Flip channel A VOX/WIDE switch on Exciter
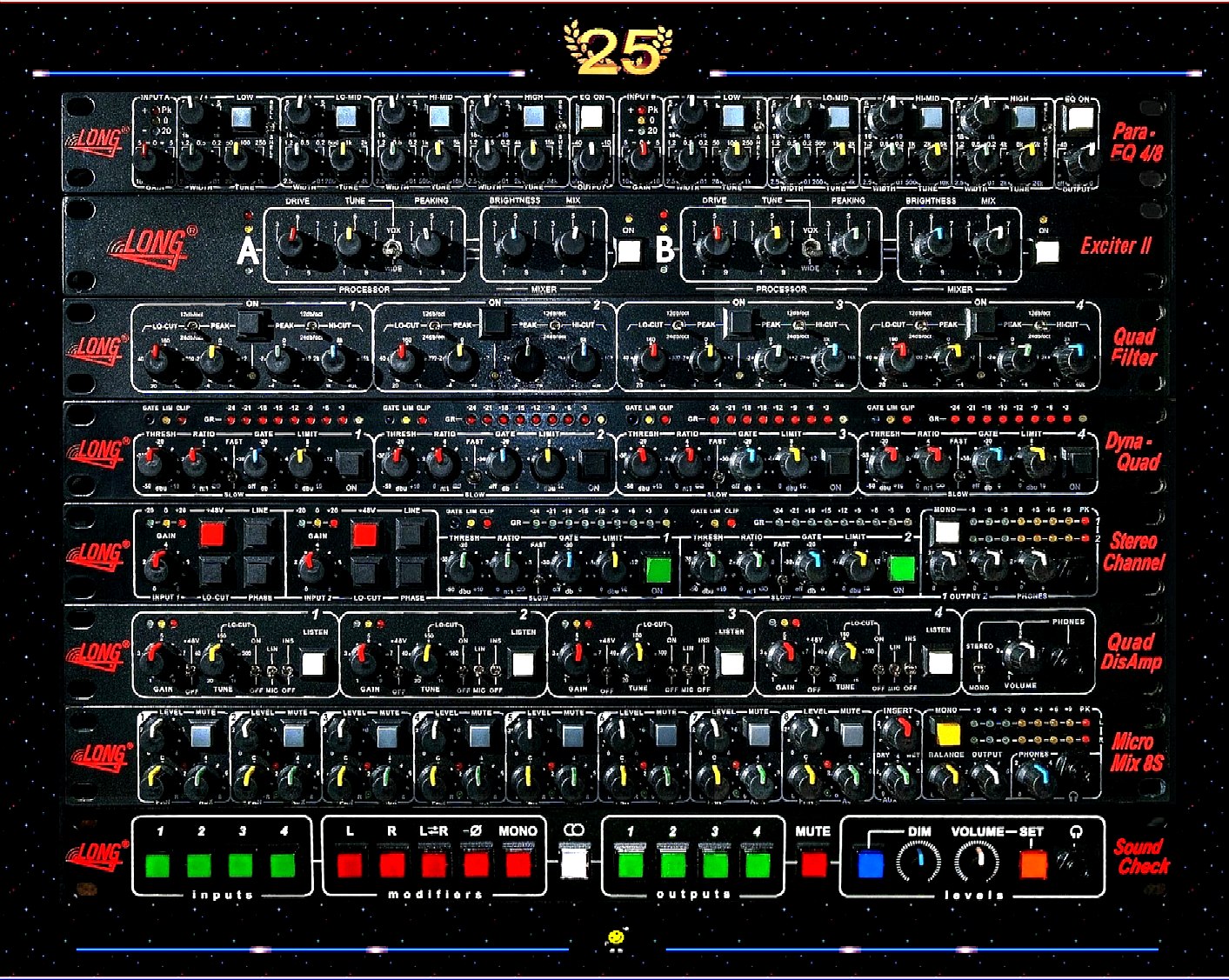Screen dimensions: 1229x980 point(392,249)
